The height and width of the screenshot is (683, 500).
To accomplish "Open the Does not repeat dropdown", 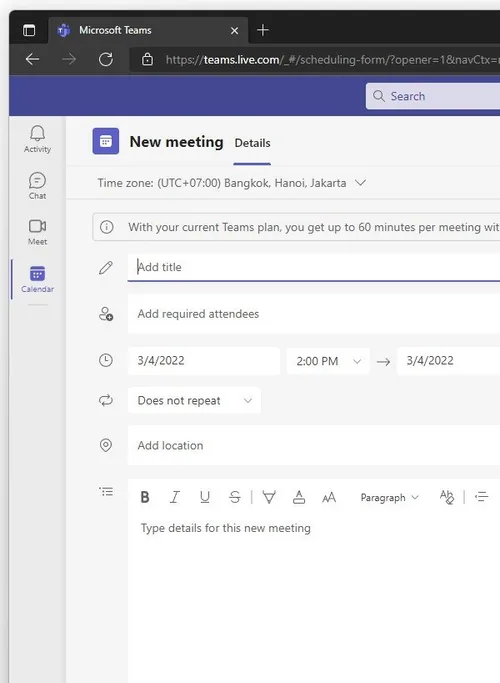I will (x=194, y=400).
